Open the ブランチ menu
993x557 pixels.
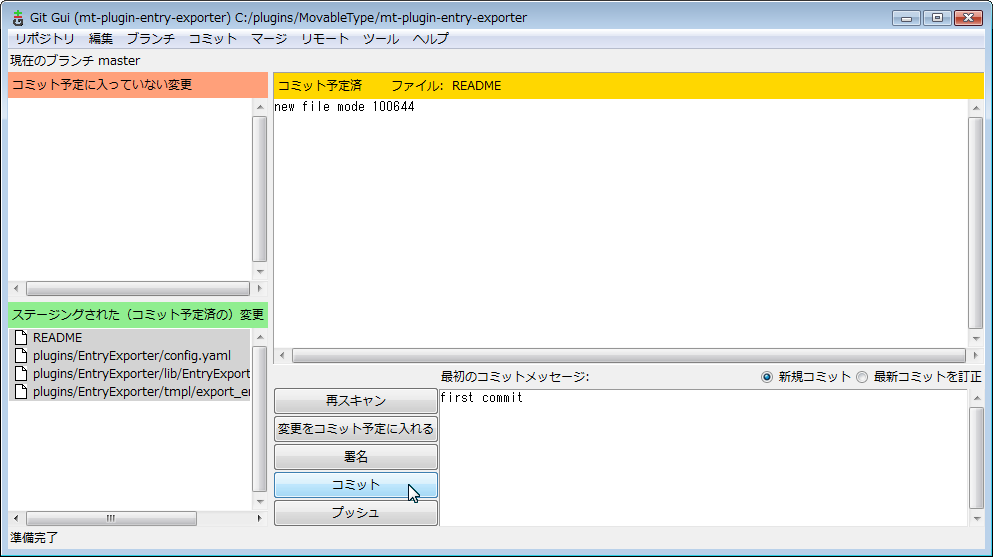pos(151,39)
